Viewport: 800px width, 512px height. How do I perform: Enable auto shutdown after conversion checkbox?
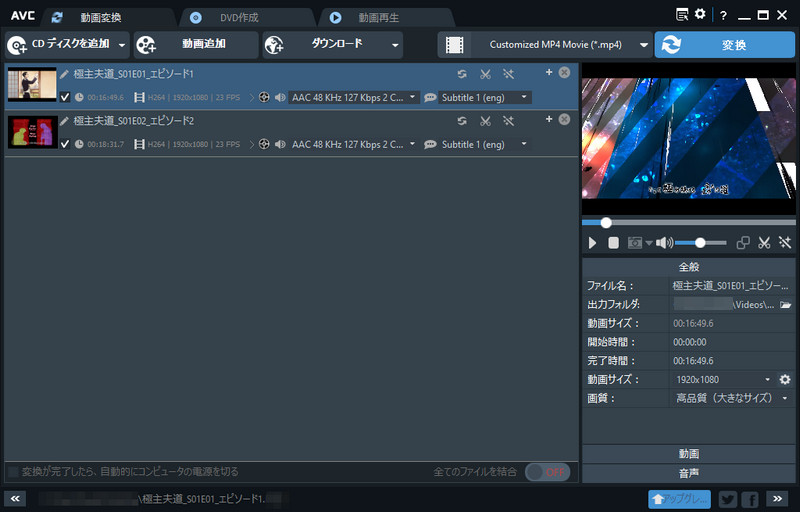pos(13,472)
